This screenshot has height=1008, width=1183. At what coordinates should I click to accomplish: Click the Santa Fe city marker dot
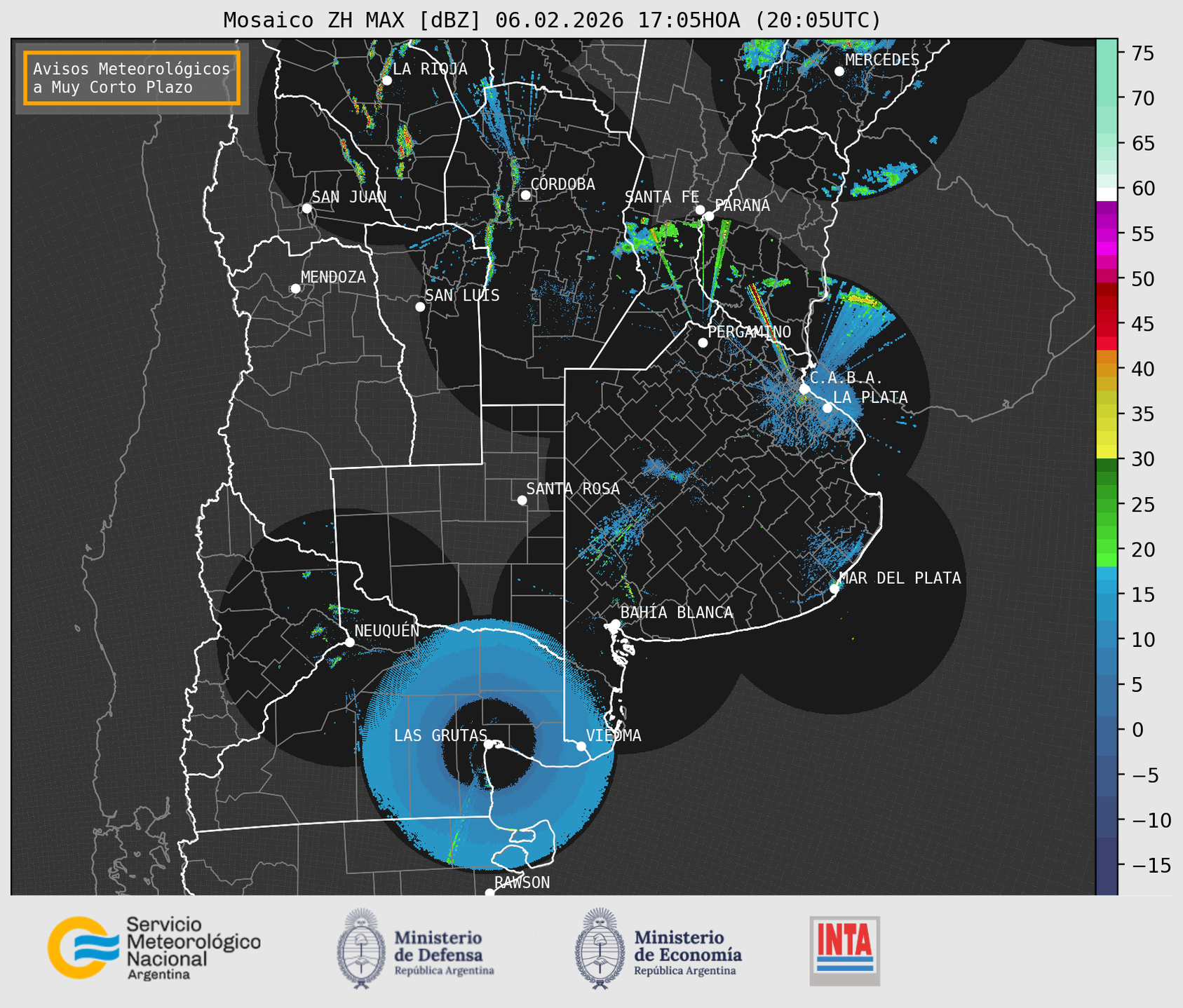coord(700,210)
